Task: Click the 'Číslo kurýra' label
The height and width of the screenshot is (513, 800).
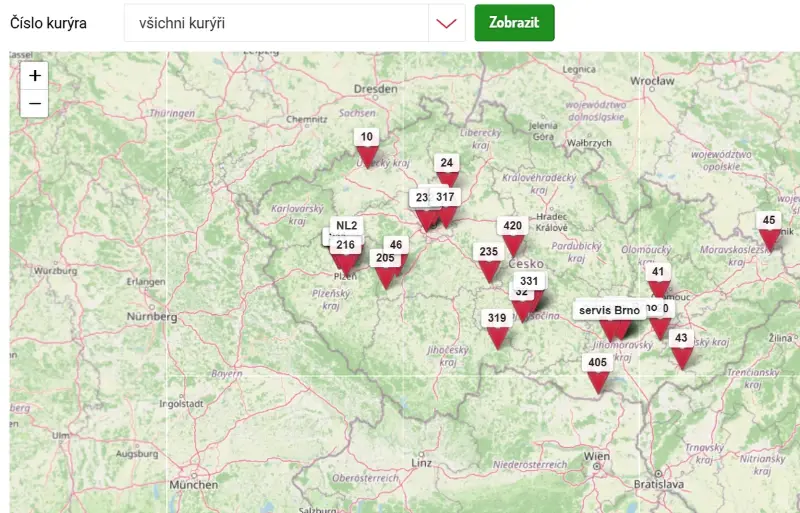Action: tap(48, 23)
